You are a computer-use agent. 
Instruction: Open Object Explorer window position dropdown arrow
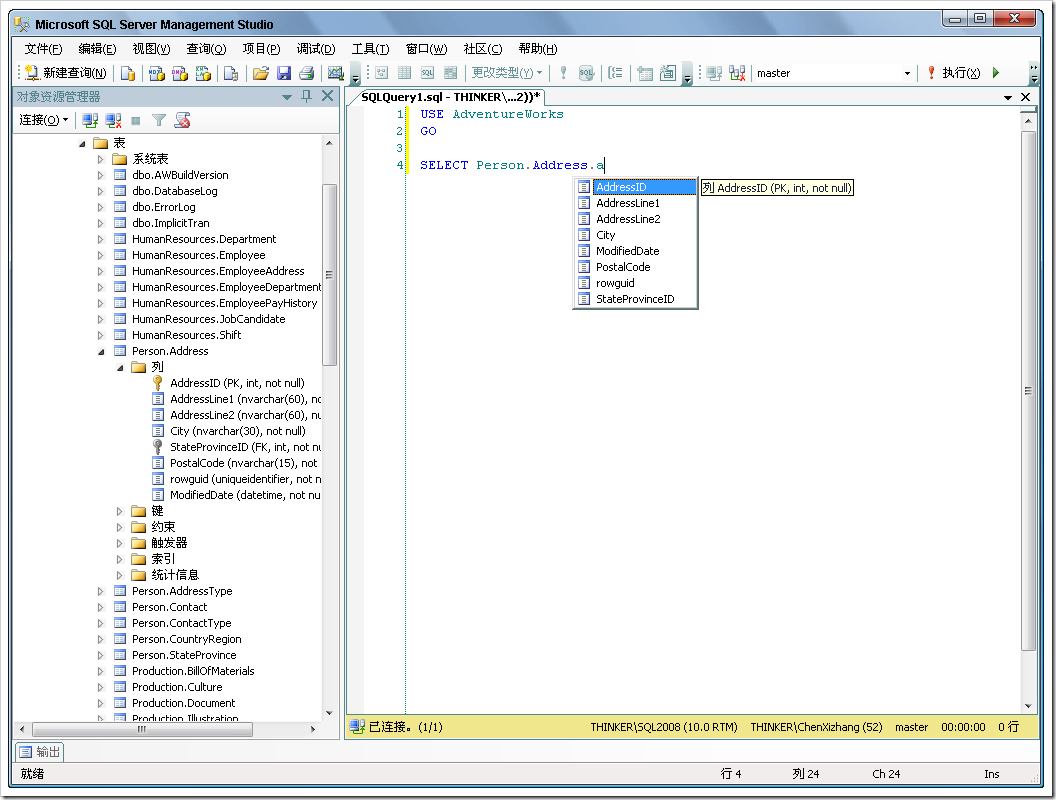pos(287,97)
